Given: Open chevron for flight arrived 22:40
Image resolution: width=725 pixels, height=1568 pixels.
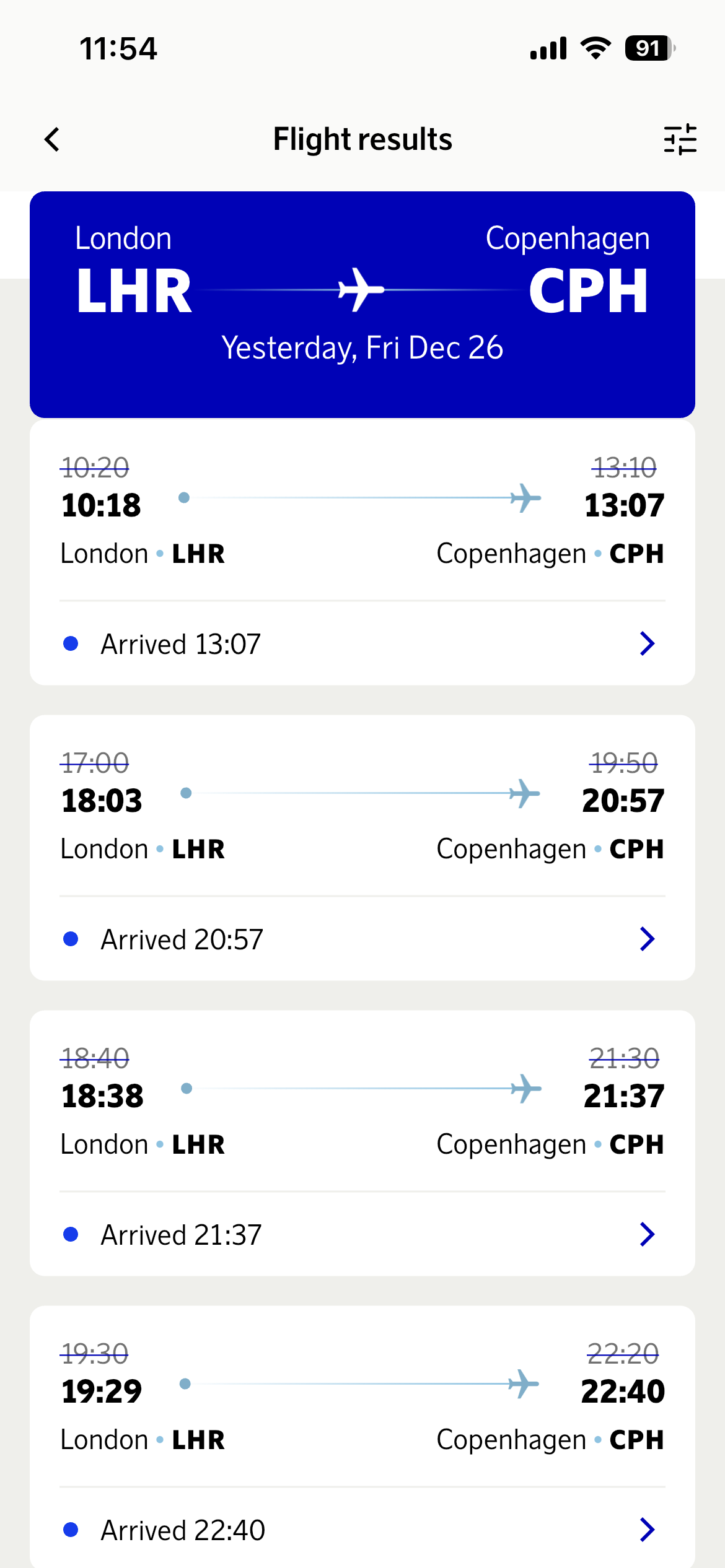Looking at the screenshot, I should (x=647, y=1530).
